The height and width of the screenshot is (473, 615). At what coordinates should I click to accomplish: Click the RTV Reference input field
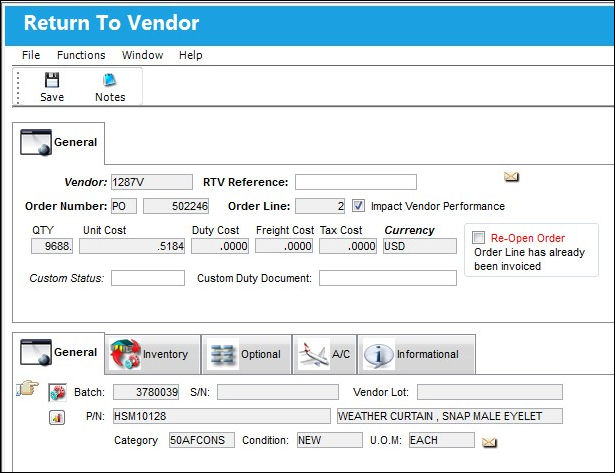[356, 182]
